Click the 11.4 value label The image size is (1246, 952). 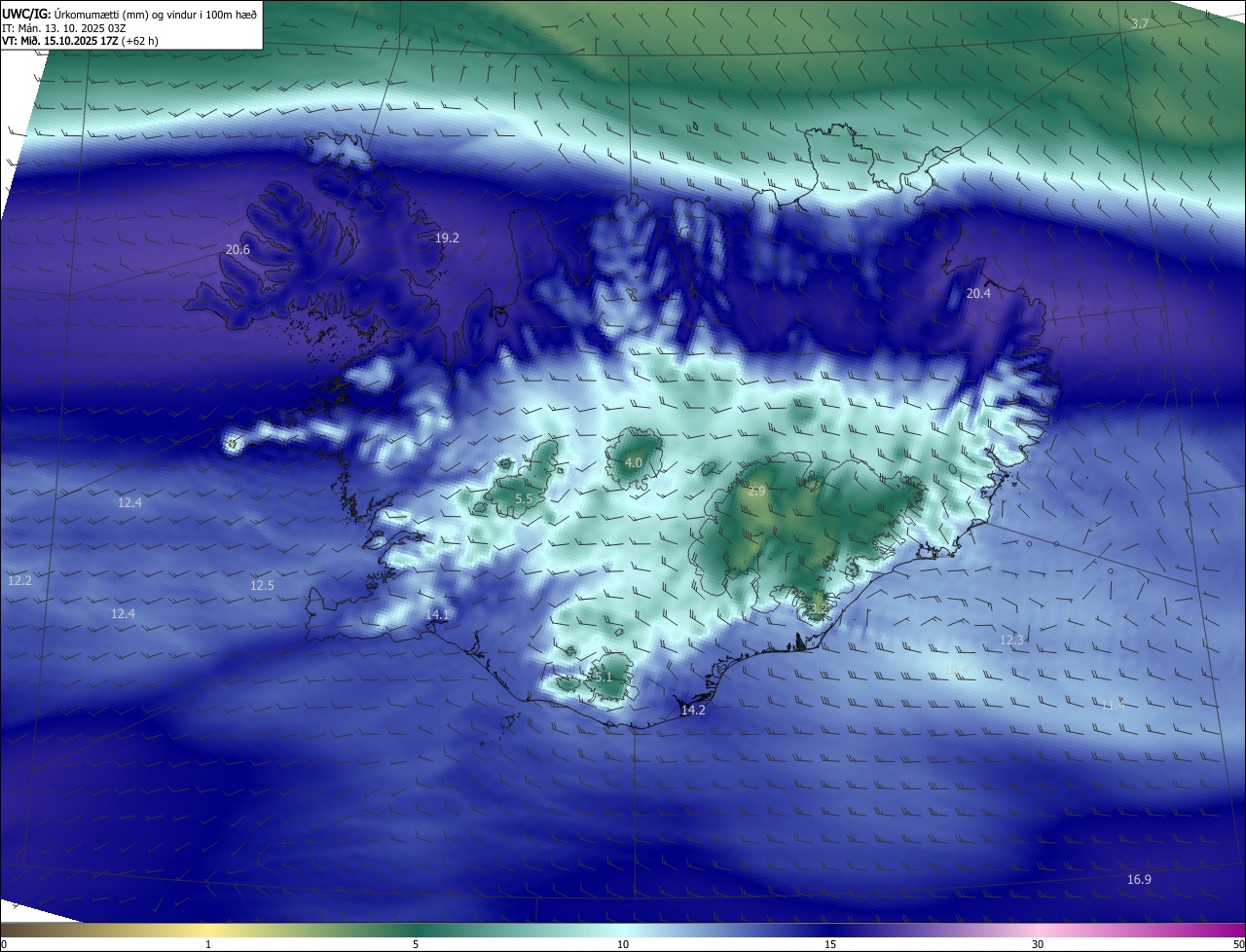1113,705
